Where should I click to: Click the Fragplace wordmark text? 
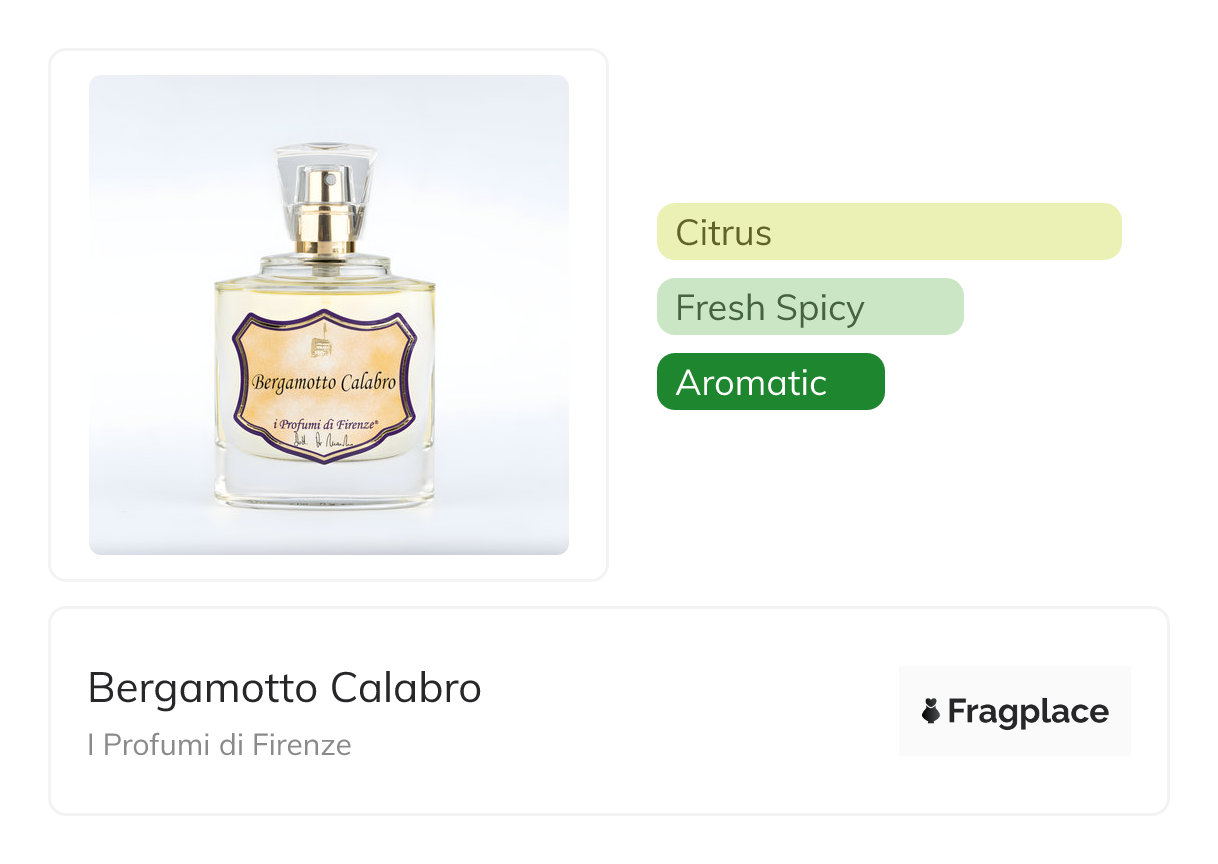click(x=1028, y=712)
